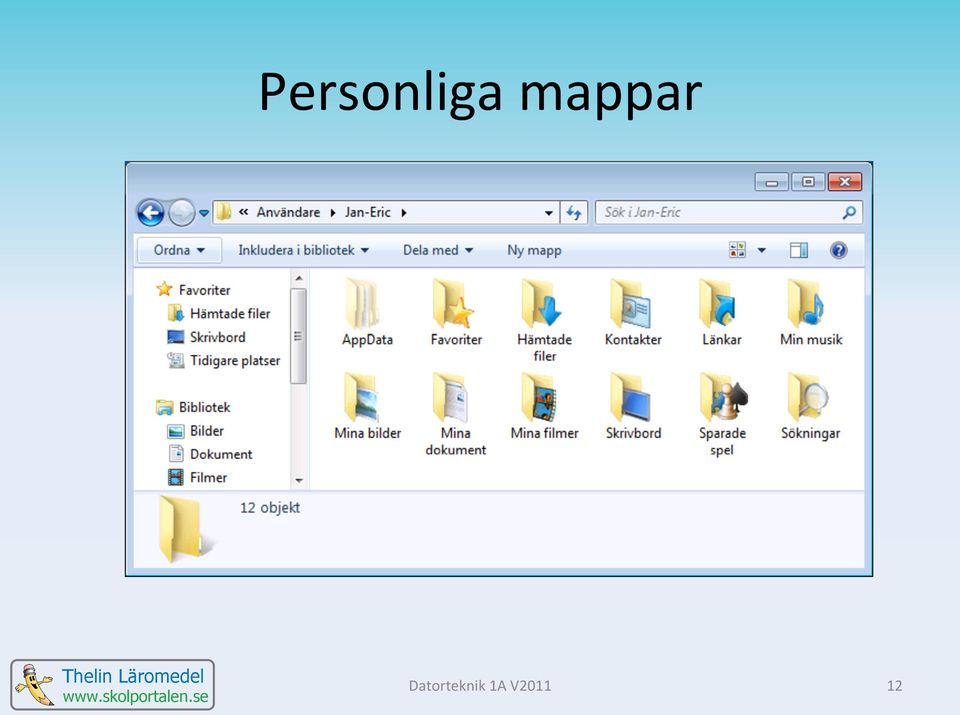Open the Min musik folder
The image size is (960, 715).
[x=811, y=313]
